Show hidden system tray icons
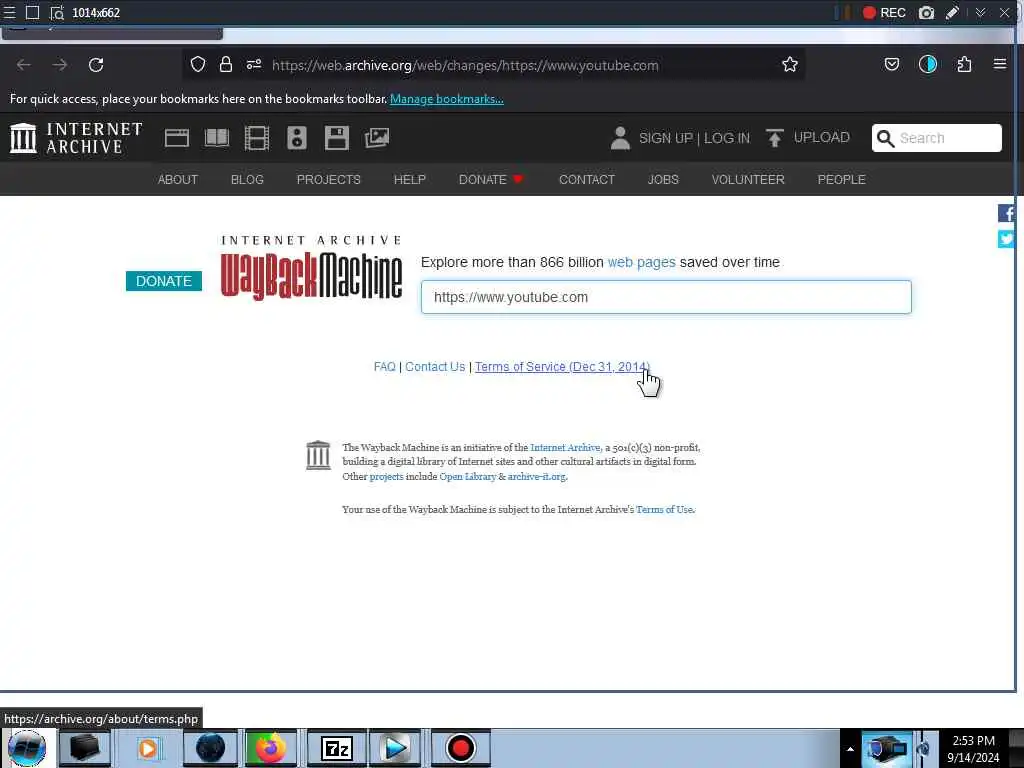The height and width of the screenshot is (768, 1024). [850, 749]
